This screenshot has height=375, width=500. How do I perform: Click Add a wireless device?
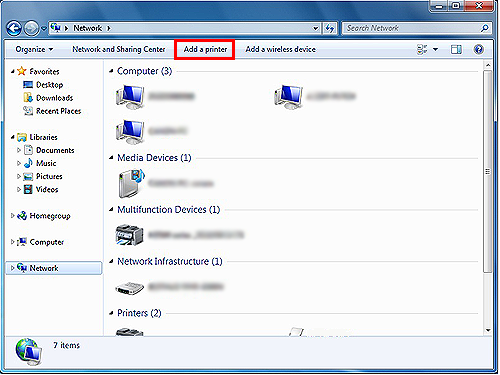click(x=280, y=49)
